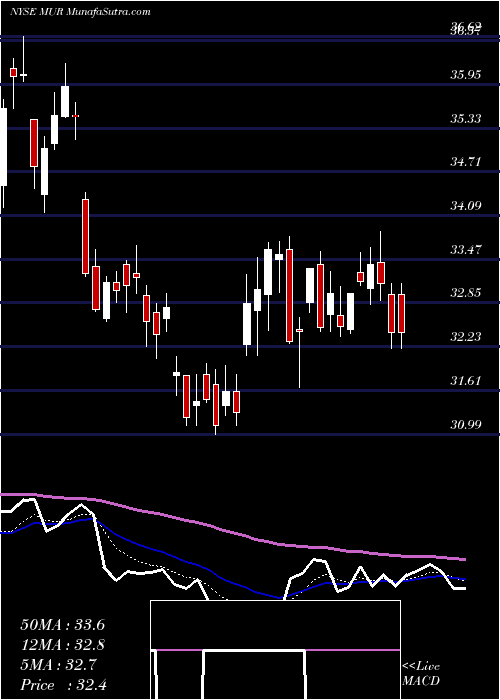Select the 34.09 price axis label
The height and width of the screenshot is (700, 500).
pyautogui.click(x=466, y=206)
